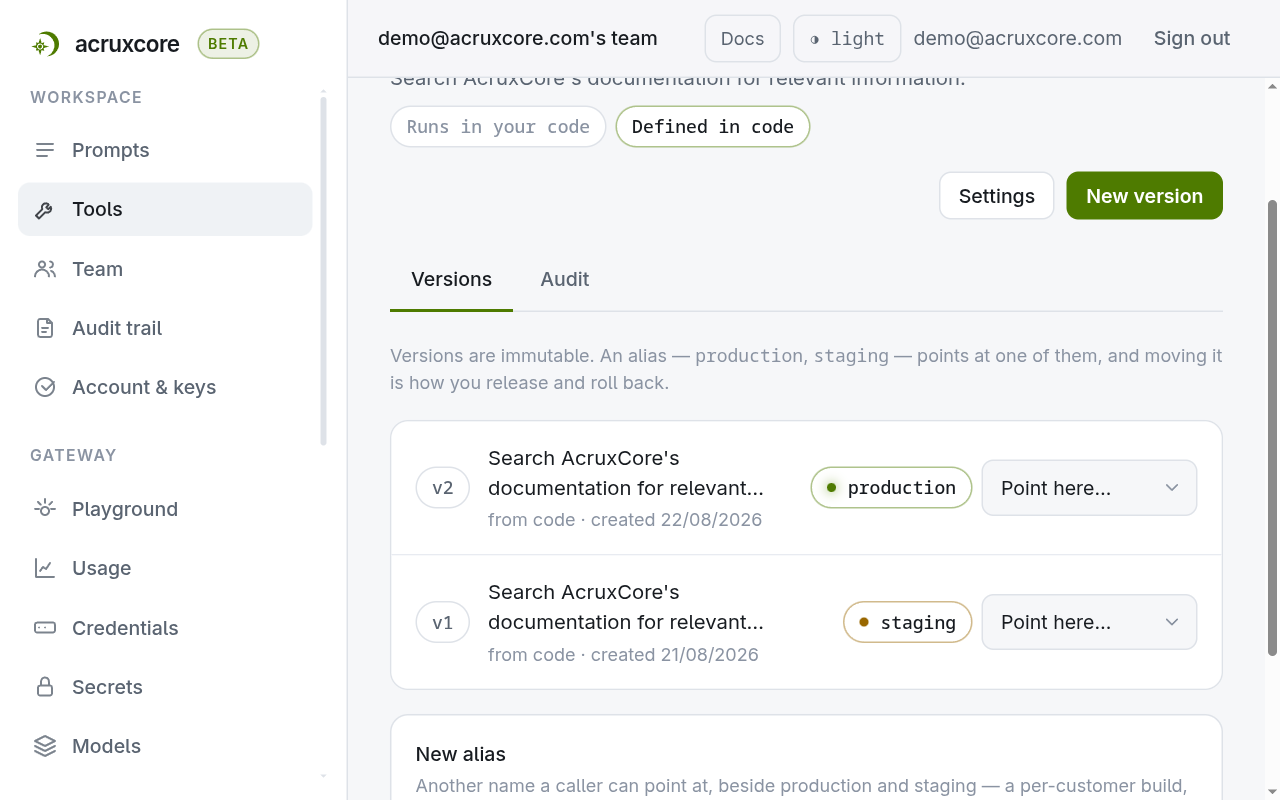Screen dimensions: 1280x800
Task: Open the Point here dropdown for v1
Action: (1089, 622)
